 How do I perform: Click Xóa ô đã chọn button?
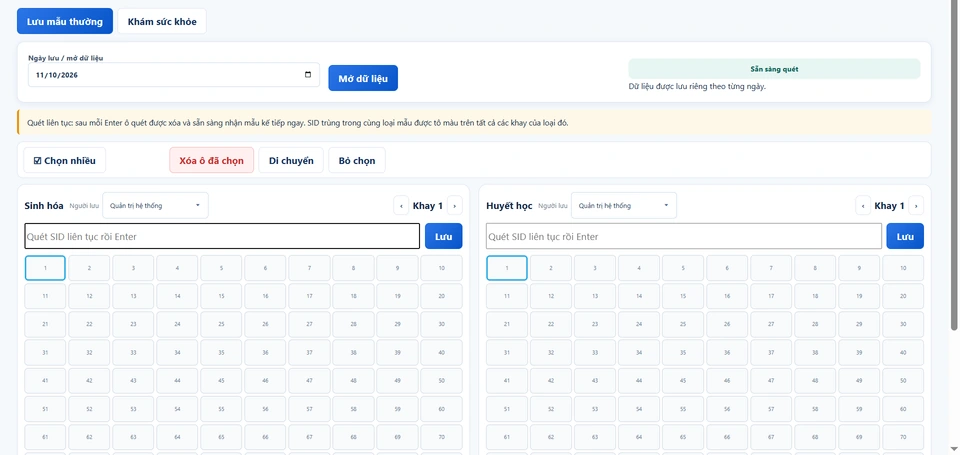tap(211, 160)
